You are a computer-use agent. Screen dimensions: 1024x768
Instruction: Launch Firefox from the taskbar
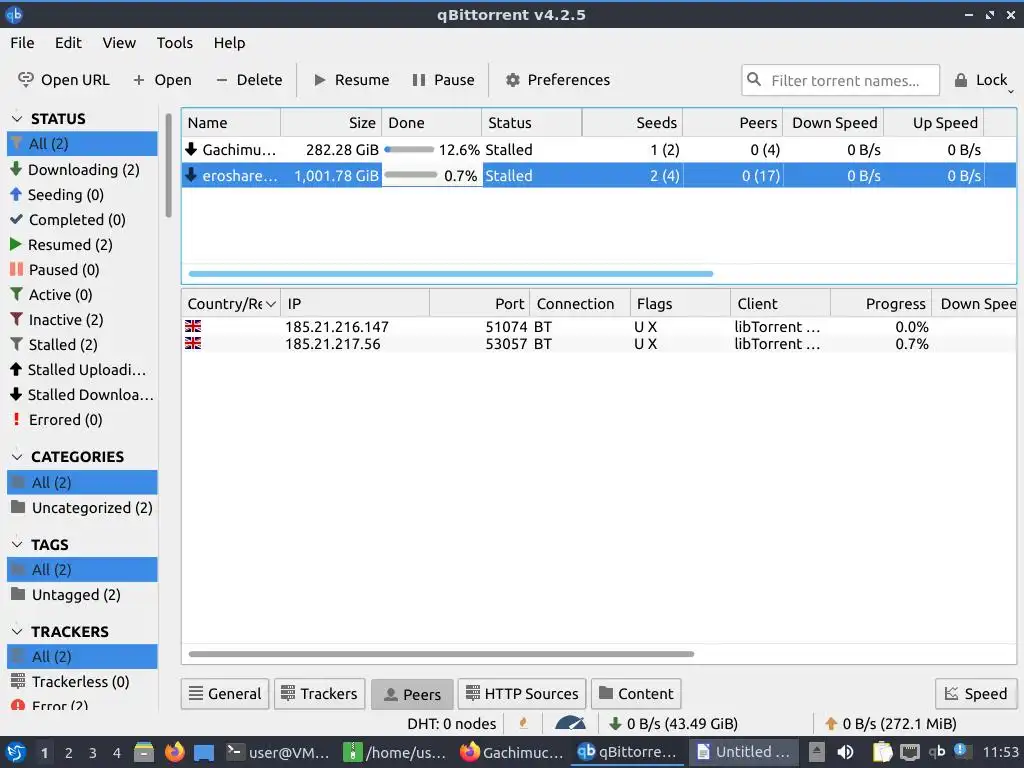click(x=174, y=752)
